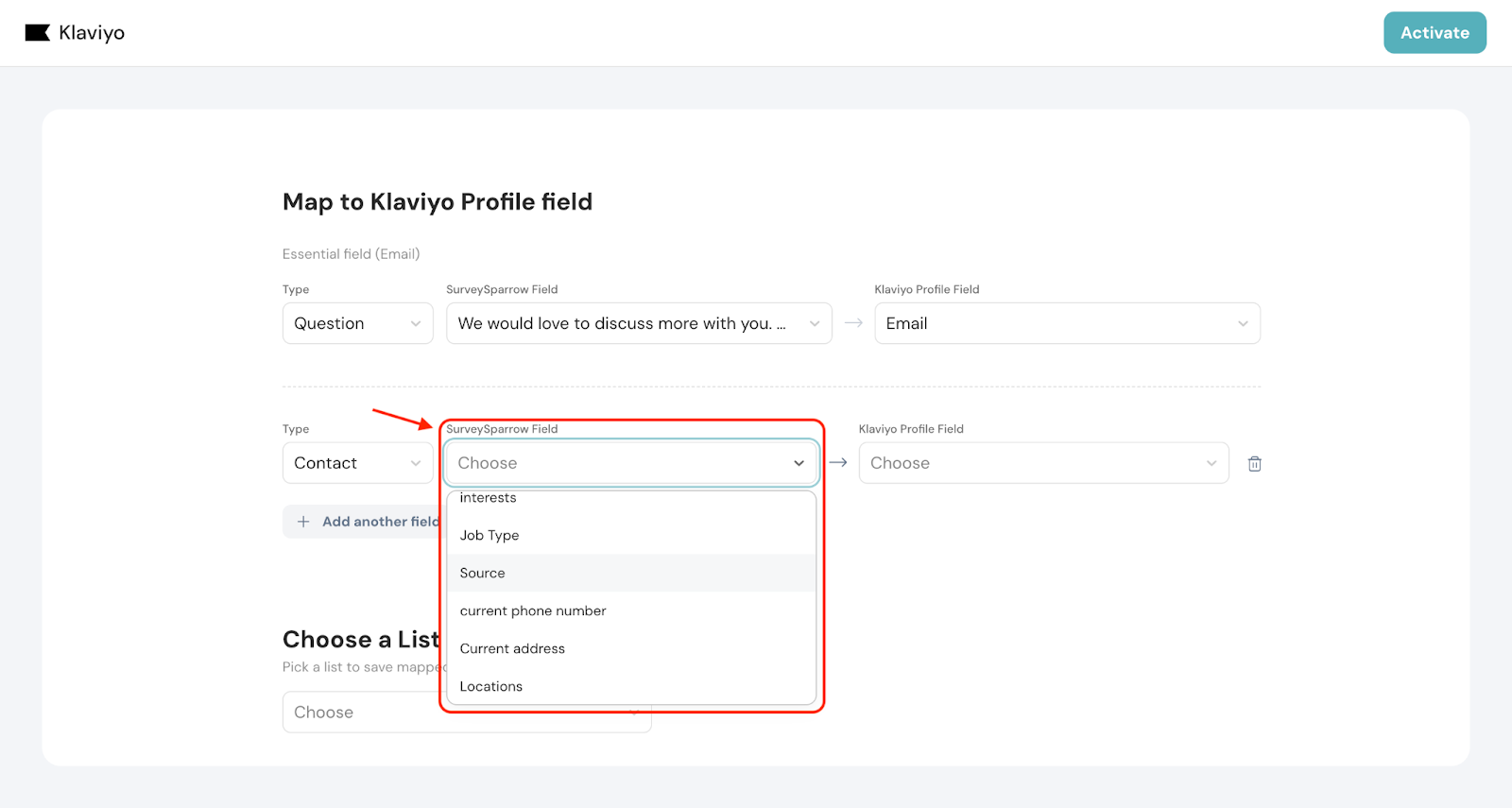
Task: Click chevron arrow in Email profile field
Action: click(x=1242, y=324)
